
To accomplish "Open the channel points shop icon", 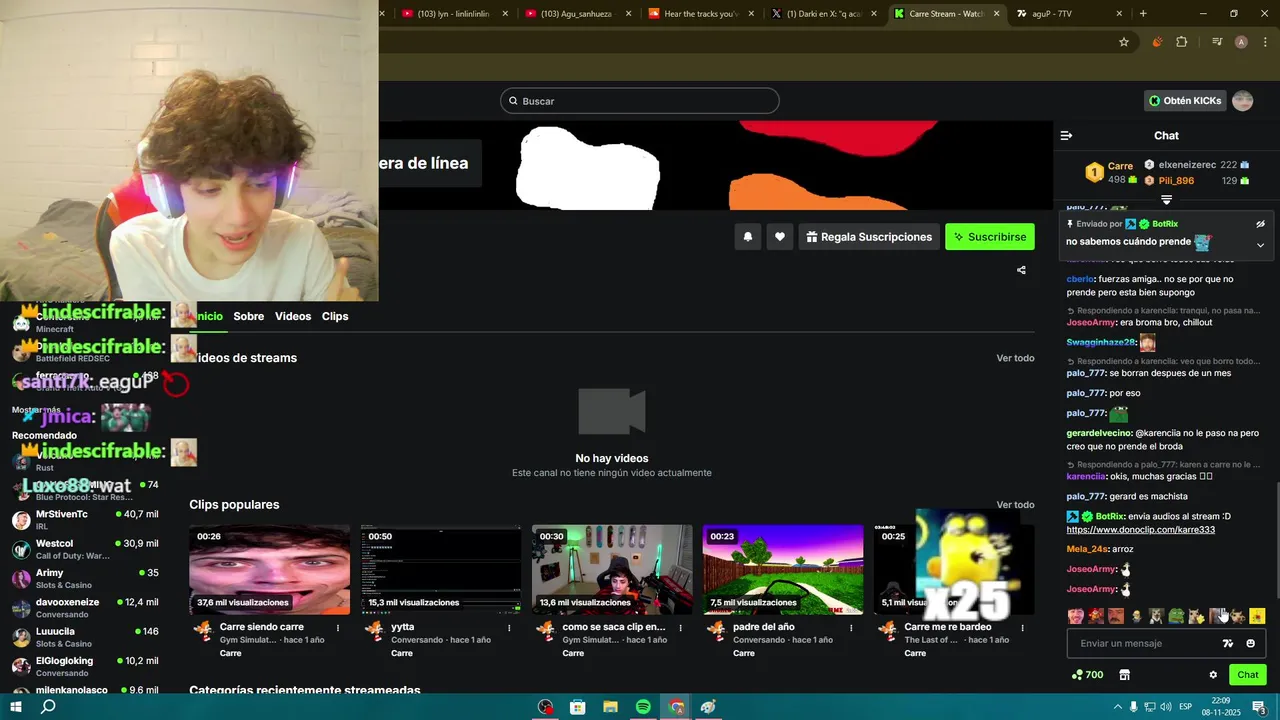I will tap(1124, 675).
